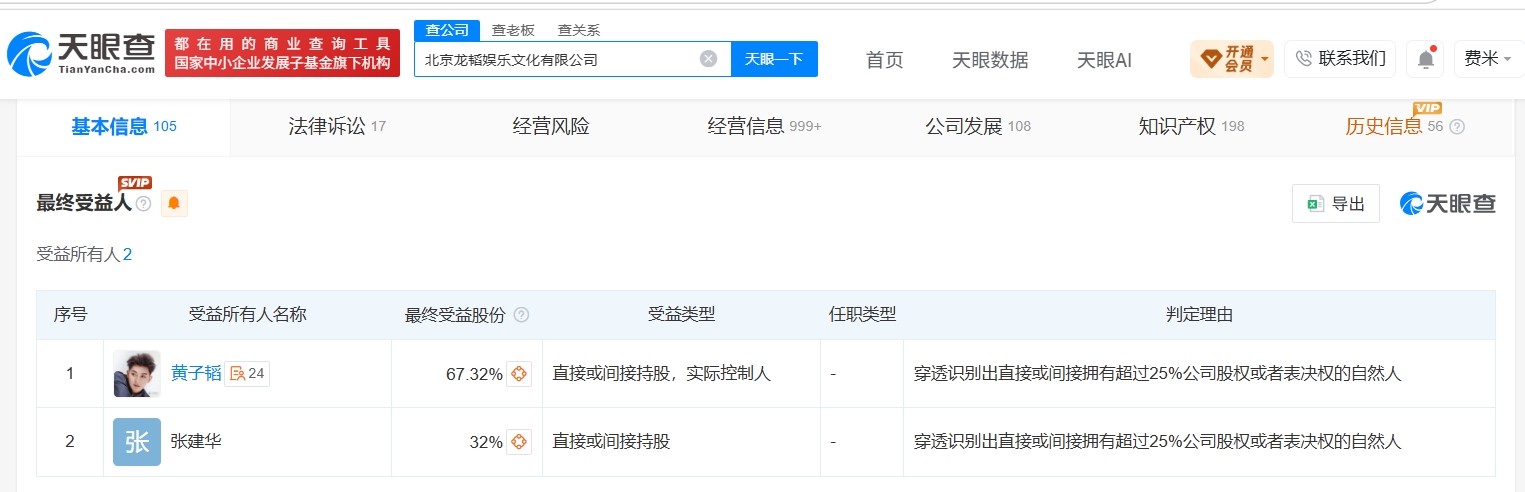Click the 天眼一下 search button
This screenshot has width=1525, height=492.
tap(774, 59)
